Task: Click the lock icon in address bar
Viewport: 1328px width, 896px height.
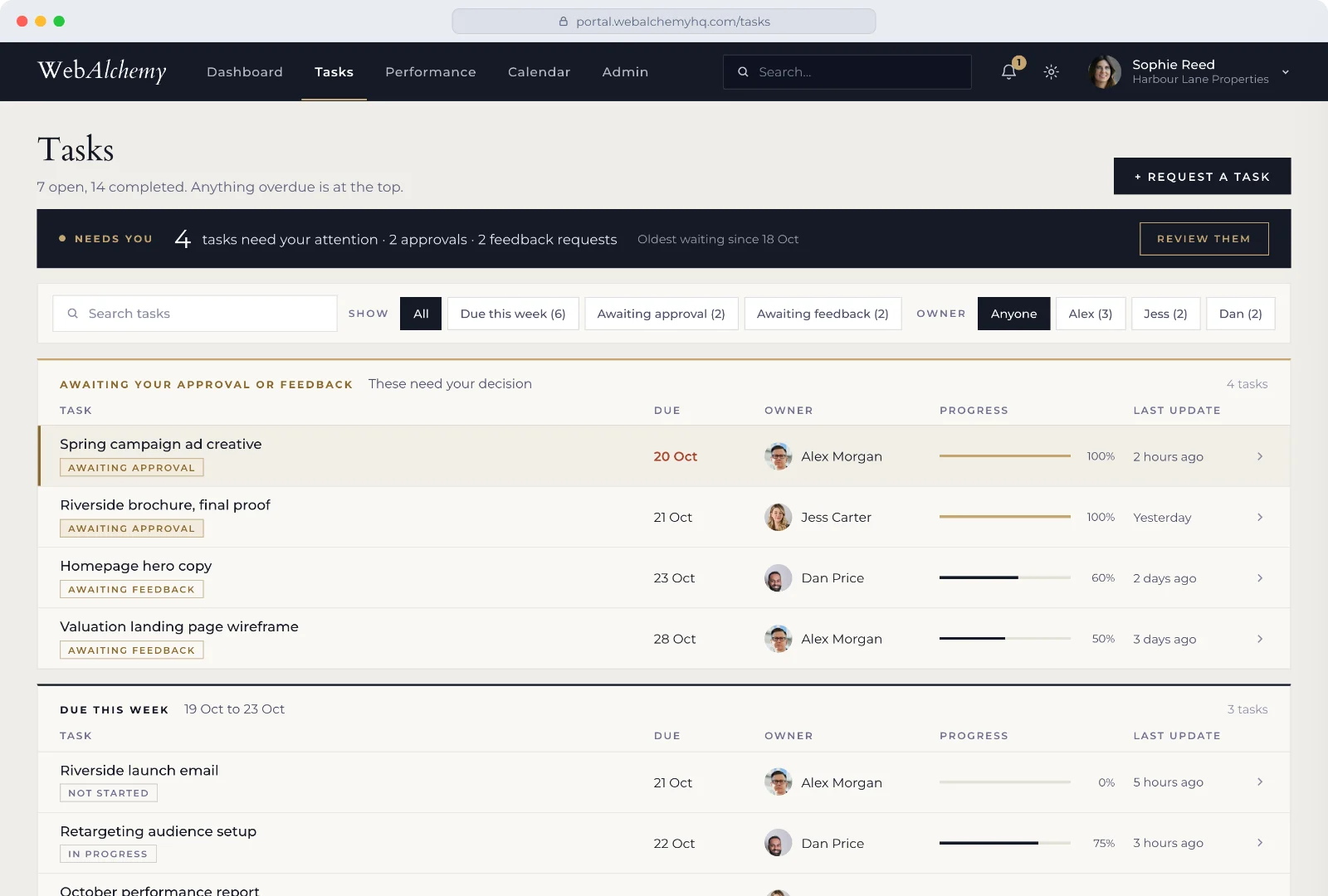Action: (564, 22)
